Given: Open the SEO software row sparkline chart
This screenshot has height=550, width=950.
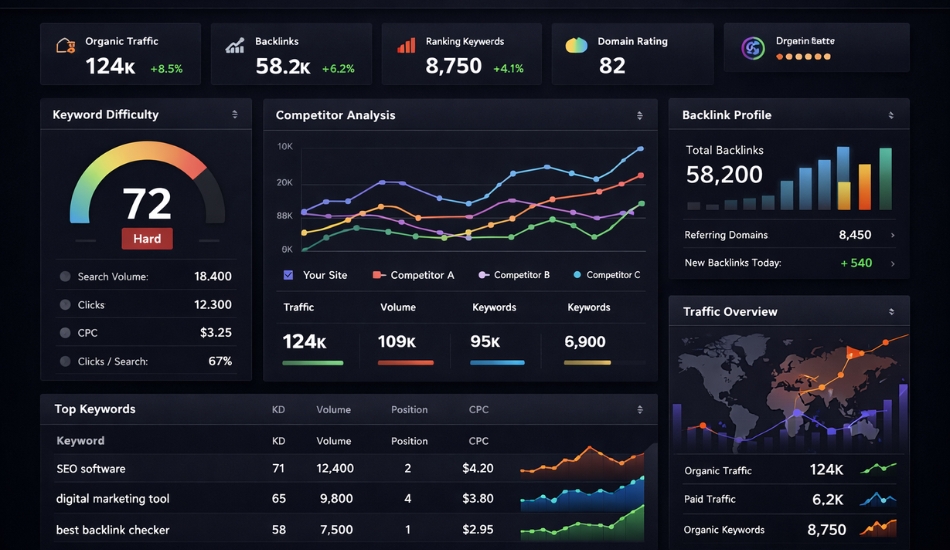Looking at the screenshot, I should [x=582, y=463].
